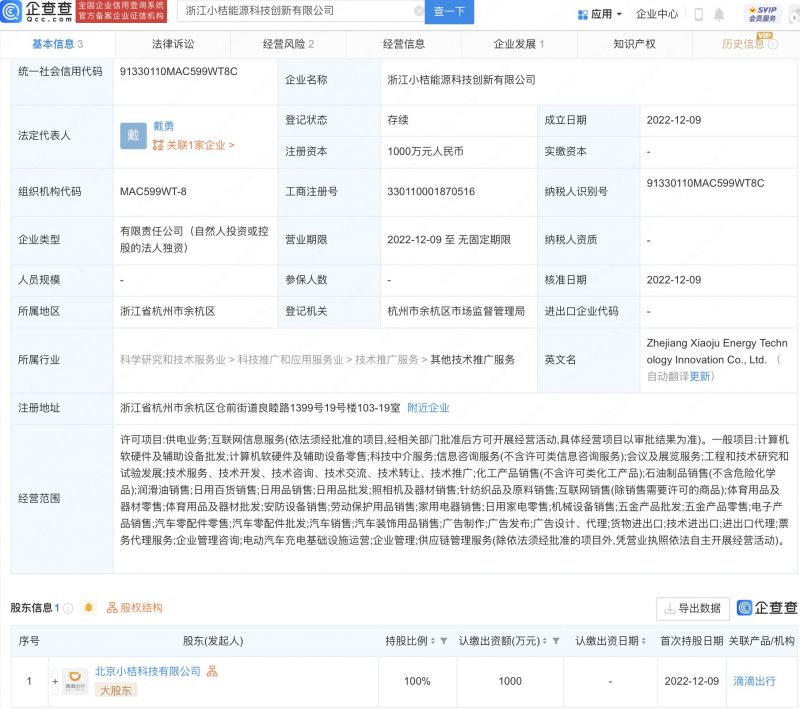Click the DiDi logo thumbnail of the shareholder
The height and width of the screenshot is (709, 800).
[x=75, y=681]
